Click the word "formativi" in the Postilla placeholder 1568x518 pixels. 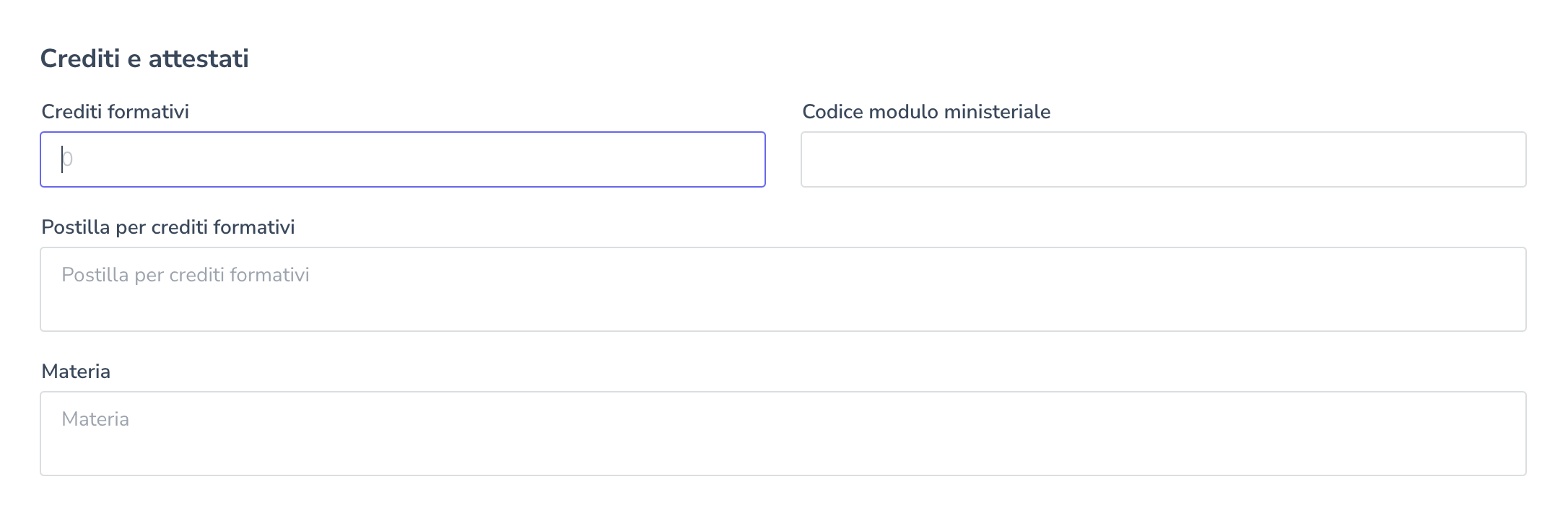click(x=275, y=275)
